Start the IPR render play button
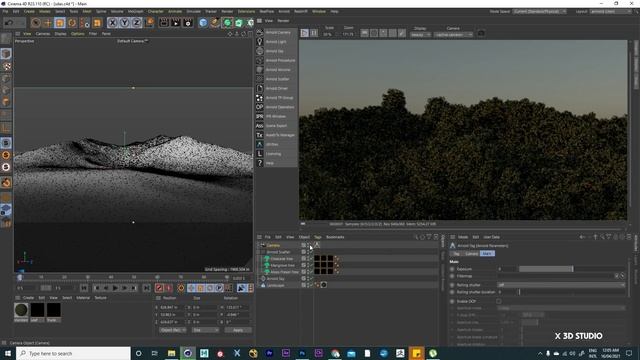 [x=304, y=33]
